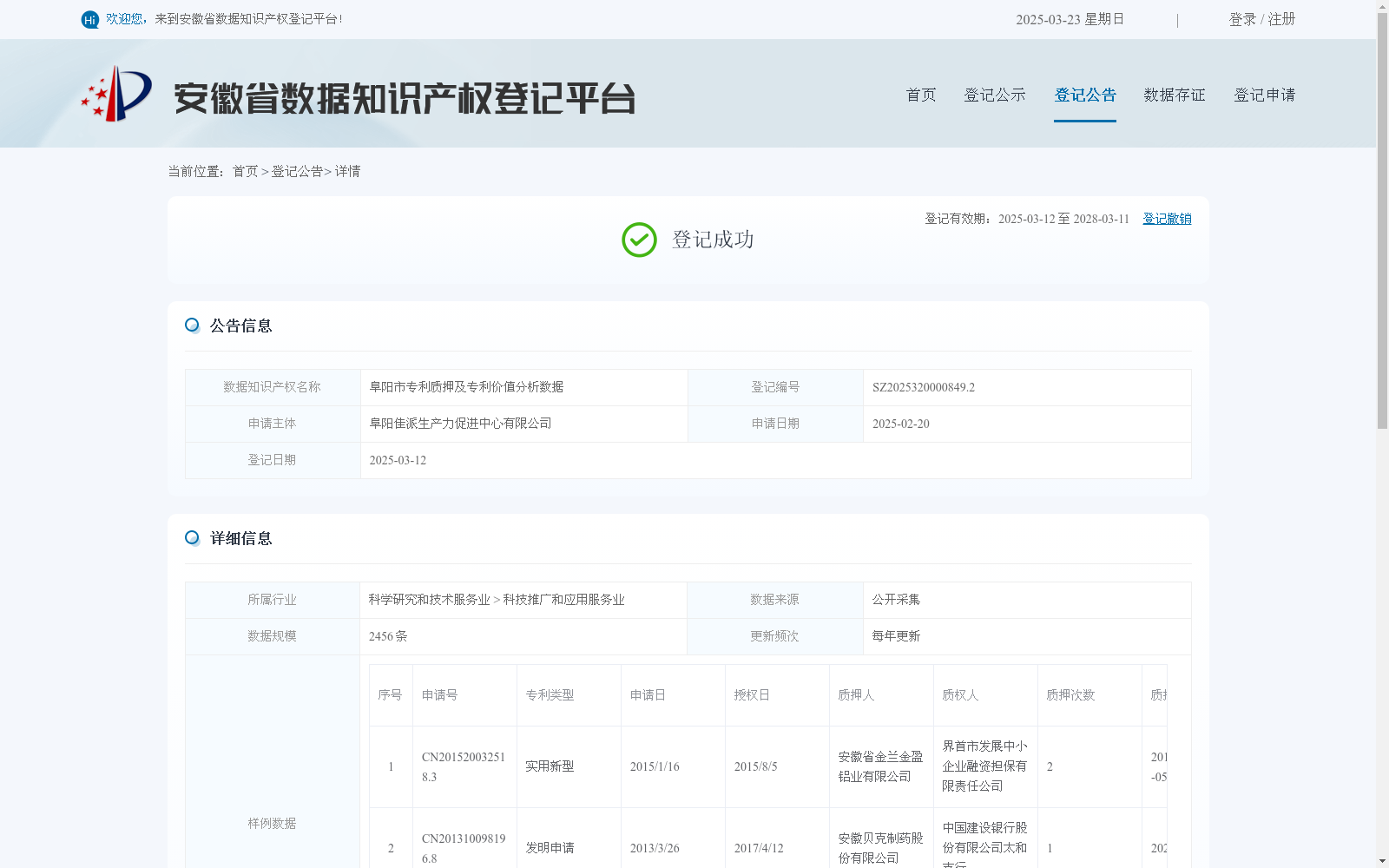This screenshot has width=1389, height=868.
Task: Click the 专利类型 column header
Action: (550, 695)
